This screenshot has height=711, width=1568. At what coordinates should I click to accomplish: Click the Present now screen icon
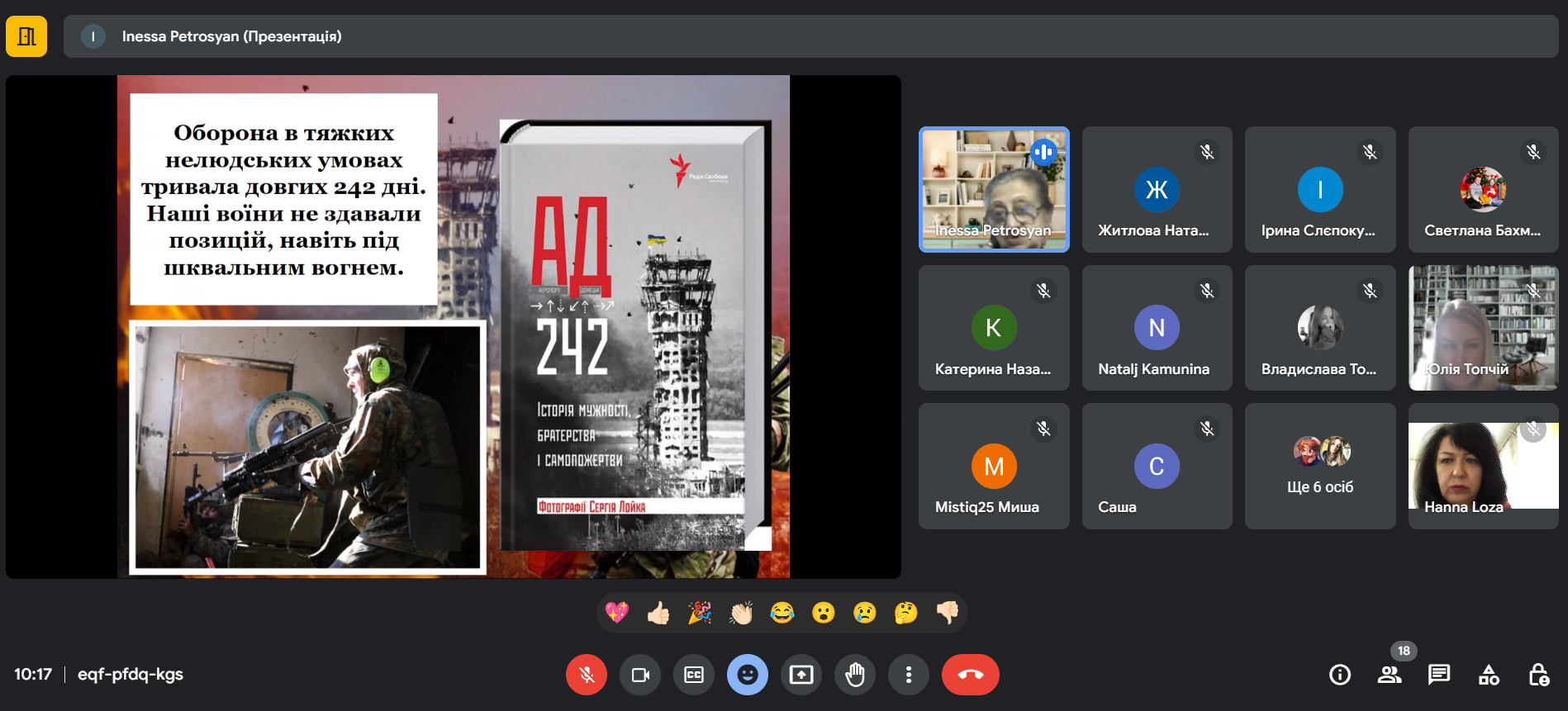point(801,675)
